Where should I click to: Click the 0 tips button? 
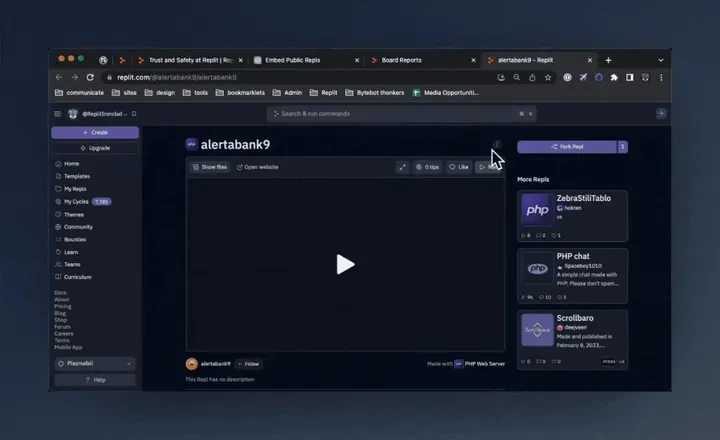(428, 167)
